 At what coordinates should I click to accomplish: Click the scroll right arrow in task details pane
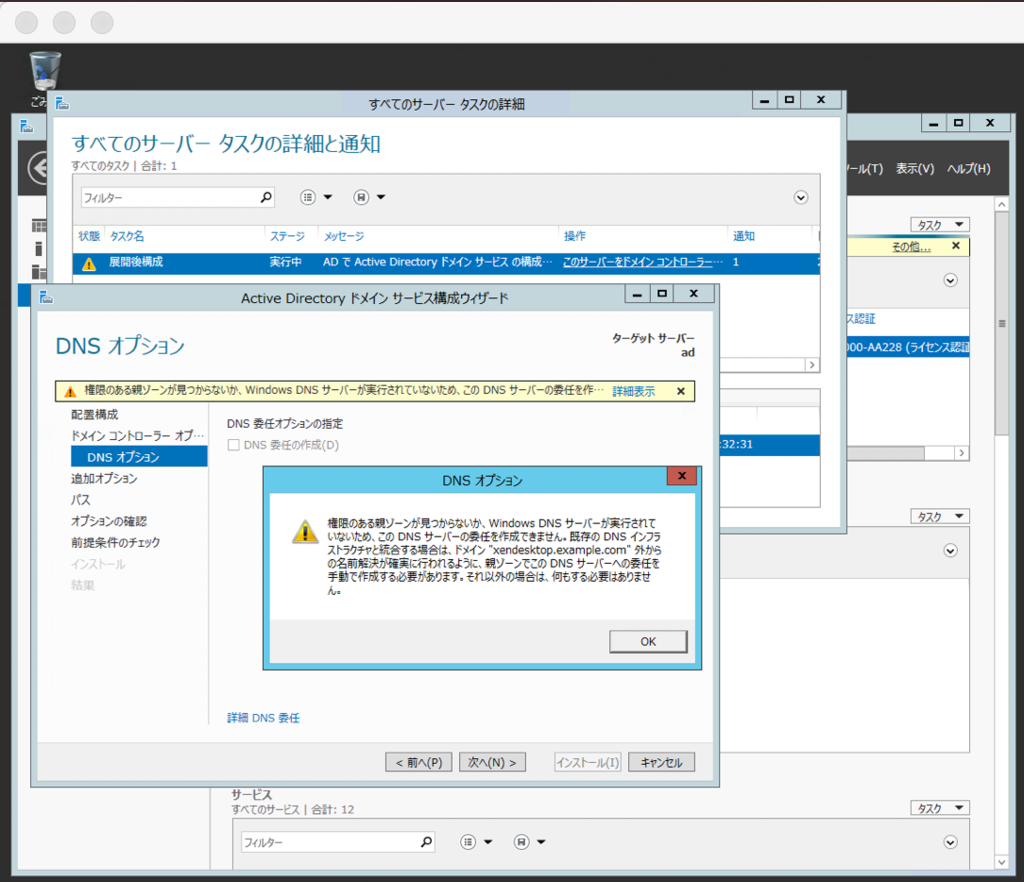[x=812, y=365]
